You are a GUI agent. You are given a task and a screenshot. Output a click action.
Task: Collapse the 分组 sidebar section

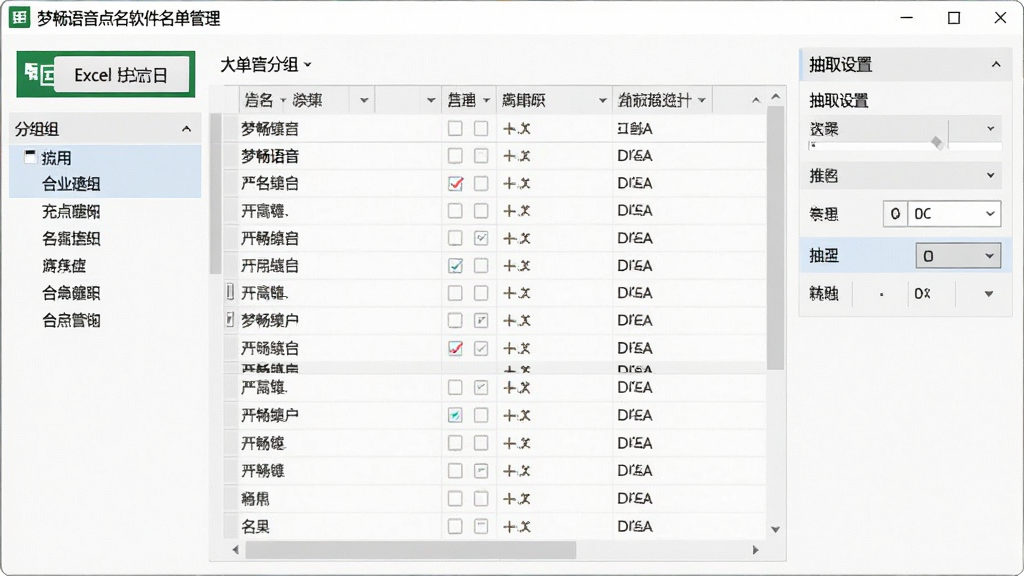tap(186, 129)
